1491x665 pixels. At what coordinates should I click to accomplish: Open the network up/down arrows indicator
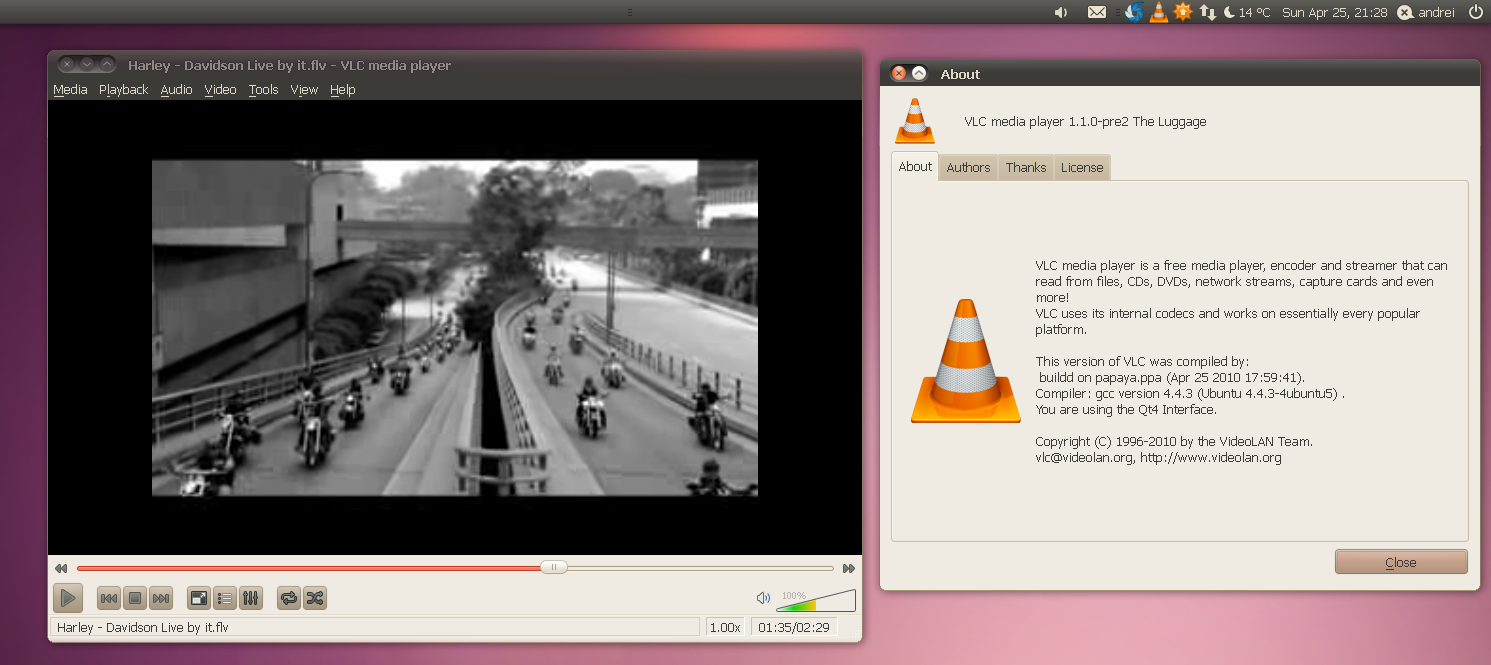tap(1208, 12)
